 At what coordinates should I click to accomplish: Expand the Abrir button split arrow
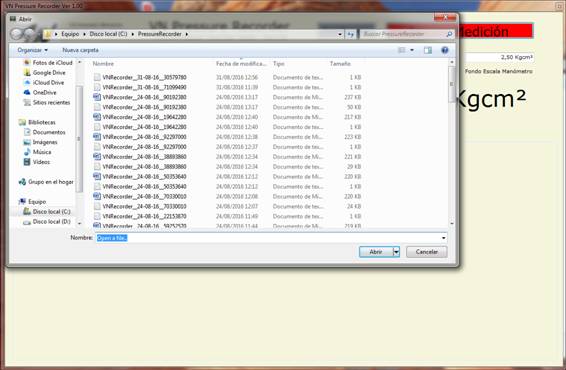tap(396, 252)
